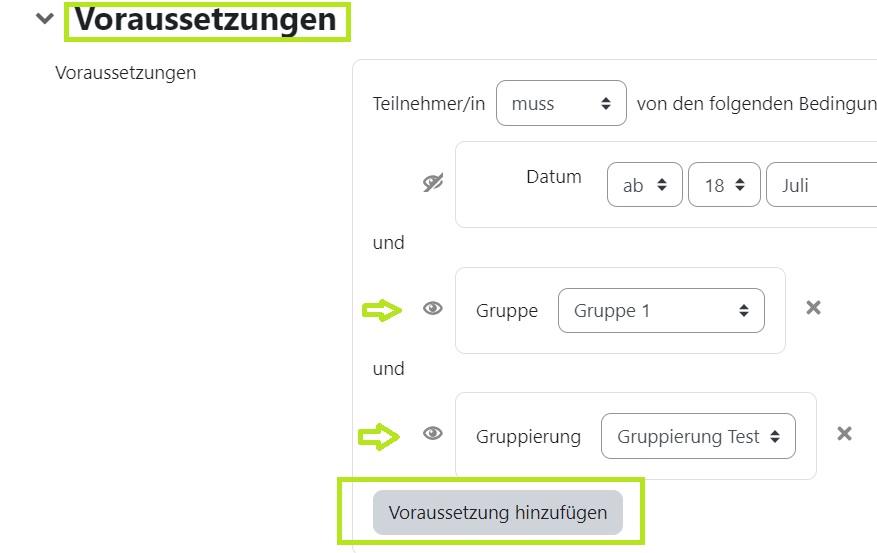877x553 pixels.
Task: Click the green arrow beside Gruppe row
Action: tap(382, 311)
